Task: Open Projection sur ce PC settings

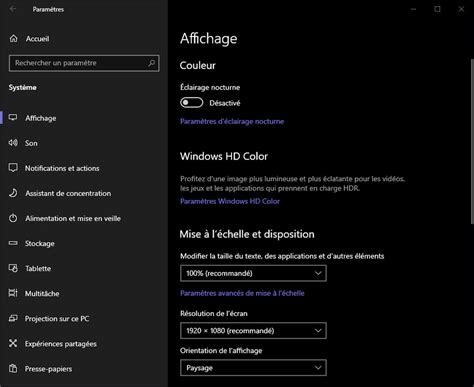Action: click(84, 319)
